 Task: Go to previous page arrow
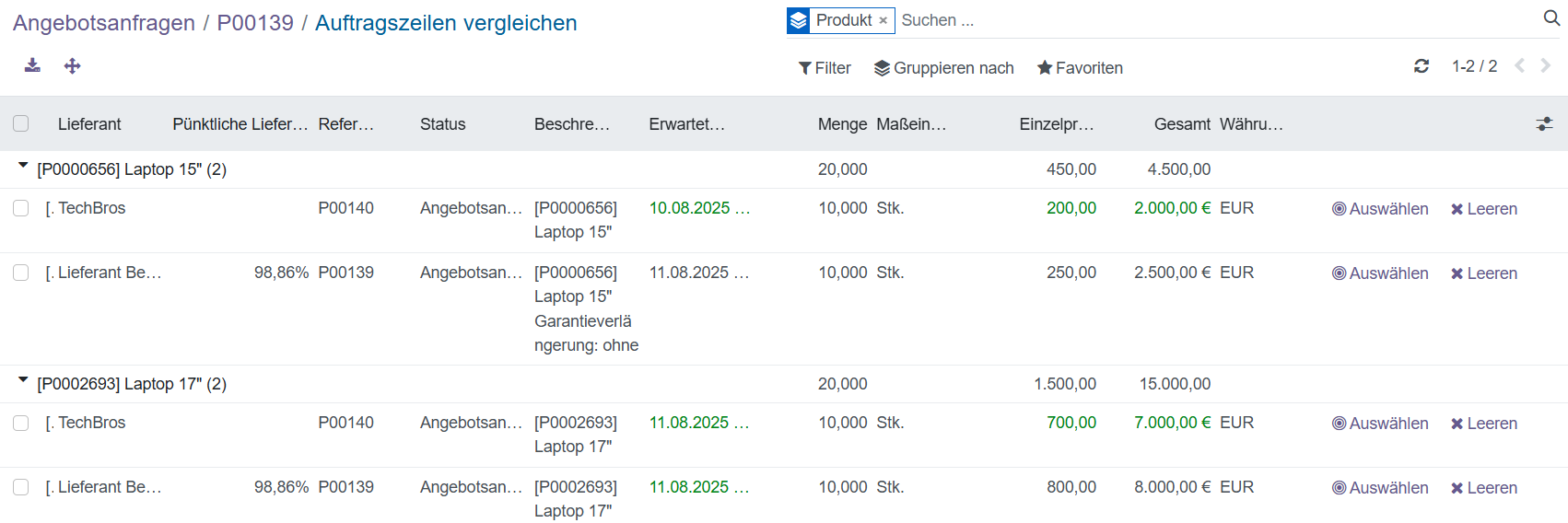coord(1520,65)
